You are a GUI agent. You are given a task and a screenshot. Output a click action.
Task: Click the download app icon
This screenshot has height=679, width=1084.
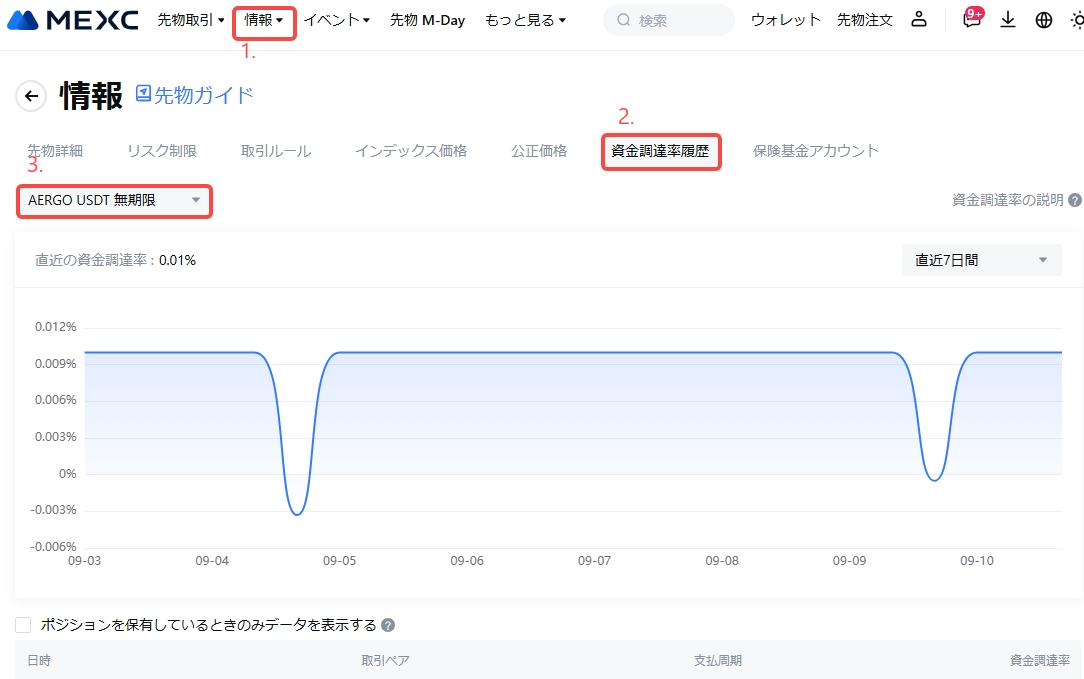(1008, 20)
